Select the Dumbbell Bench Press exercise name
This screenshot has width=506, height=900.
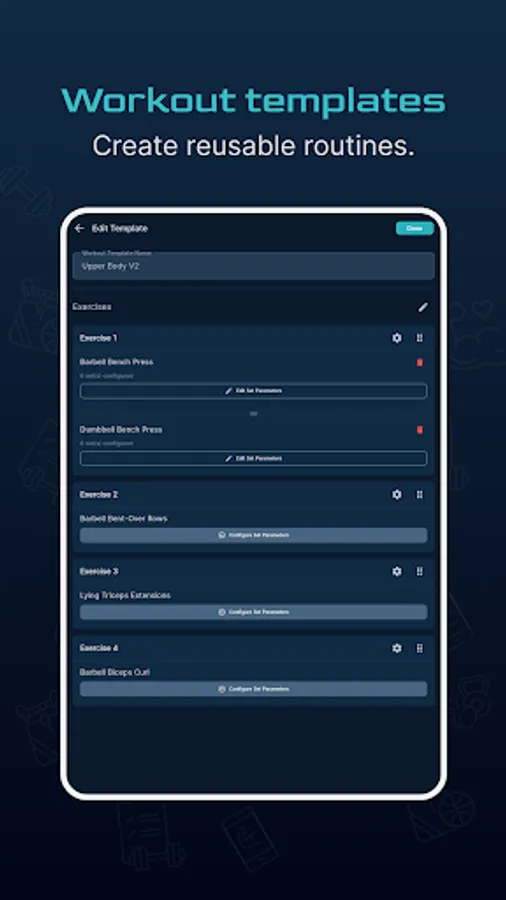point(121,429)
